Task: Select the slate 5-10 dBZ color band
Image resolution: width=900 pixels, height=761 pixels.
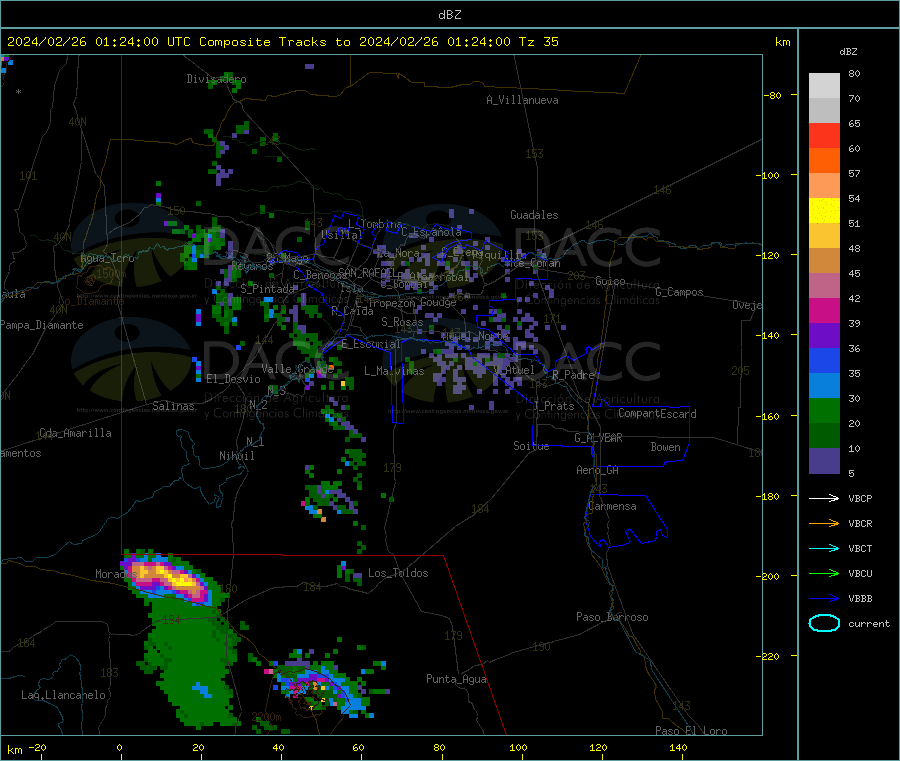Action: 824,461
